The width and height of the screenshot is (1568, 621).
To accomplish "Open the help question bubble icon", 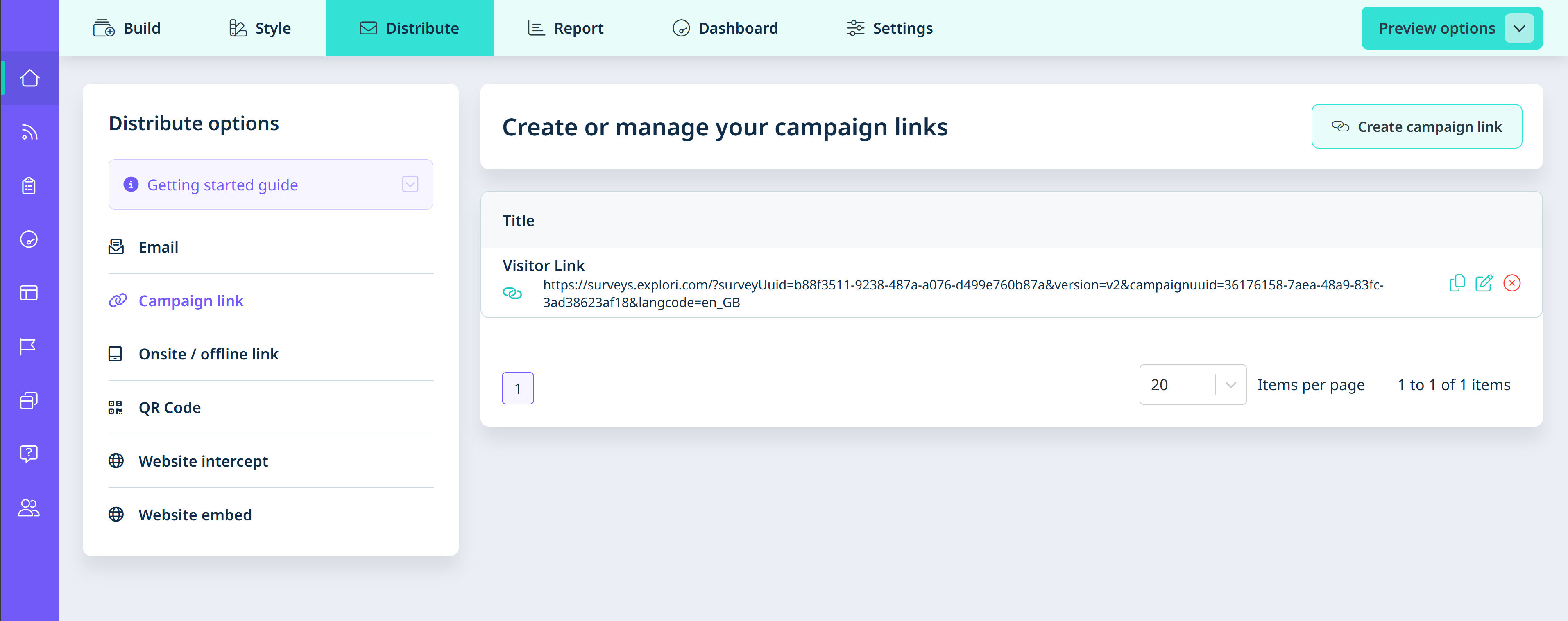I will (x=29, y=454).
